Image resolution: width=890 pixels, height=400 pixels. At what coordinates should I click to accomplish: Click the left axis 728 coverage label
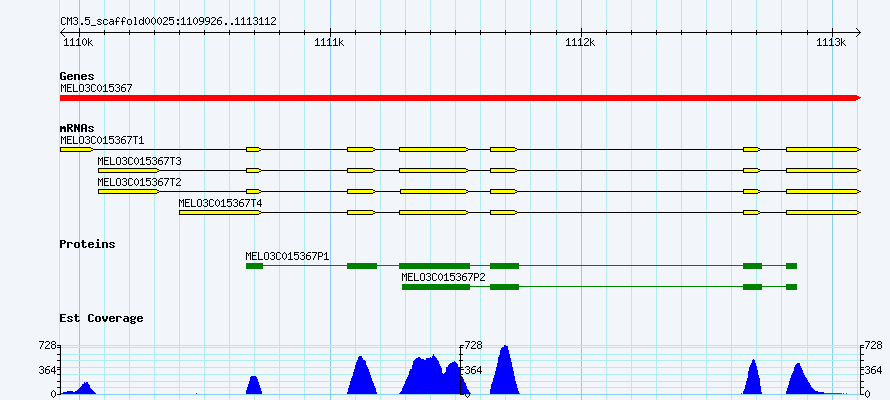pos(48,346)
